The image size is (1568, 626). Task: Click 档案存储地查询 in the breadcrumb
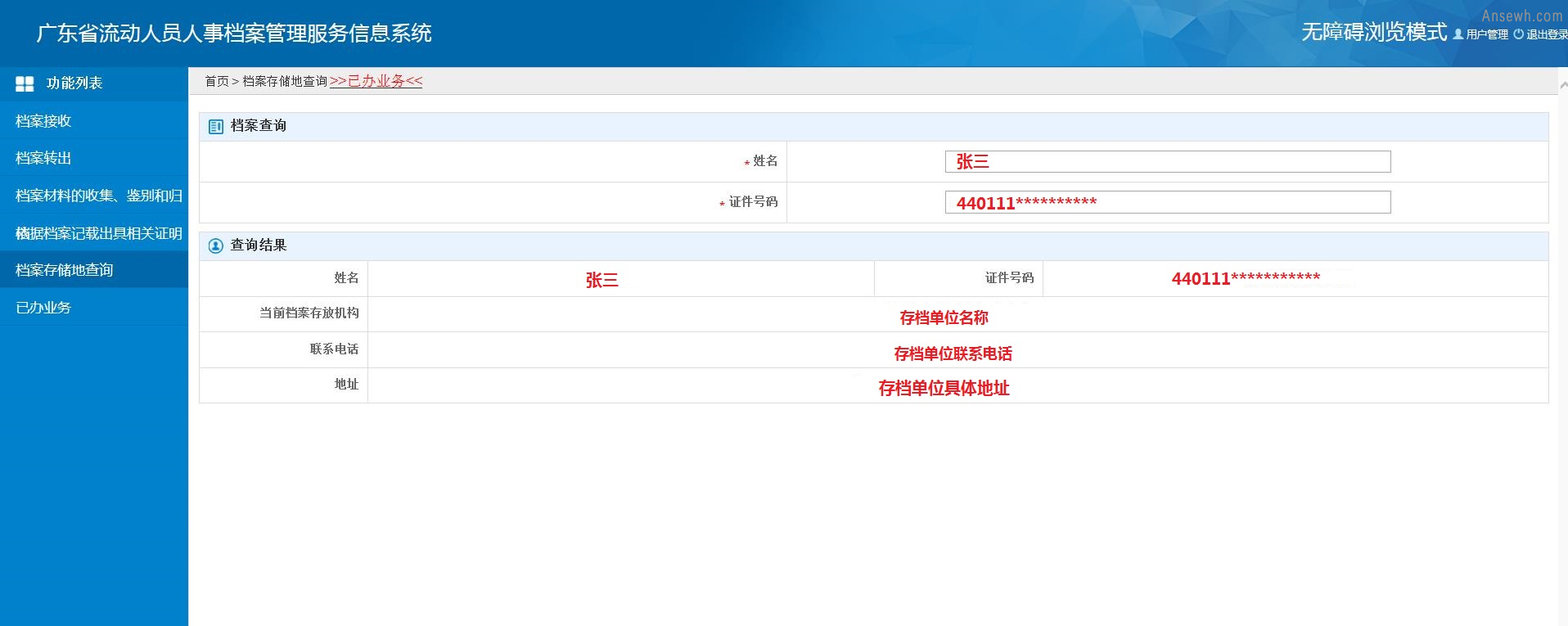[x=285, y=82]
